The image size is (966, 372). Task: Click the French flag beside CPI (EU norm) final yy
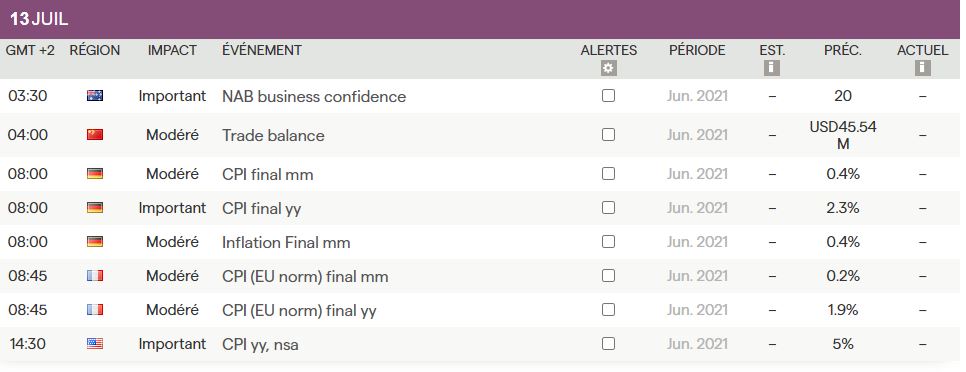click(x=95, y=310)
